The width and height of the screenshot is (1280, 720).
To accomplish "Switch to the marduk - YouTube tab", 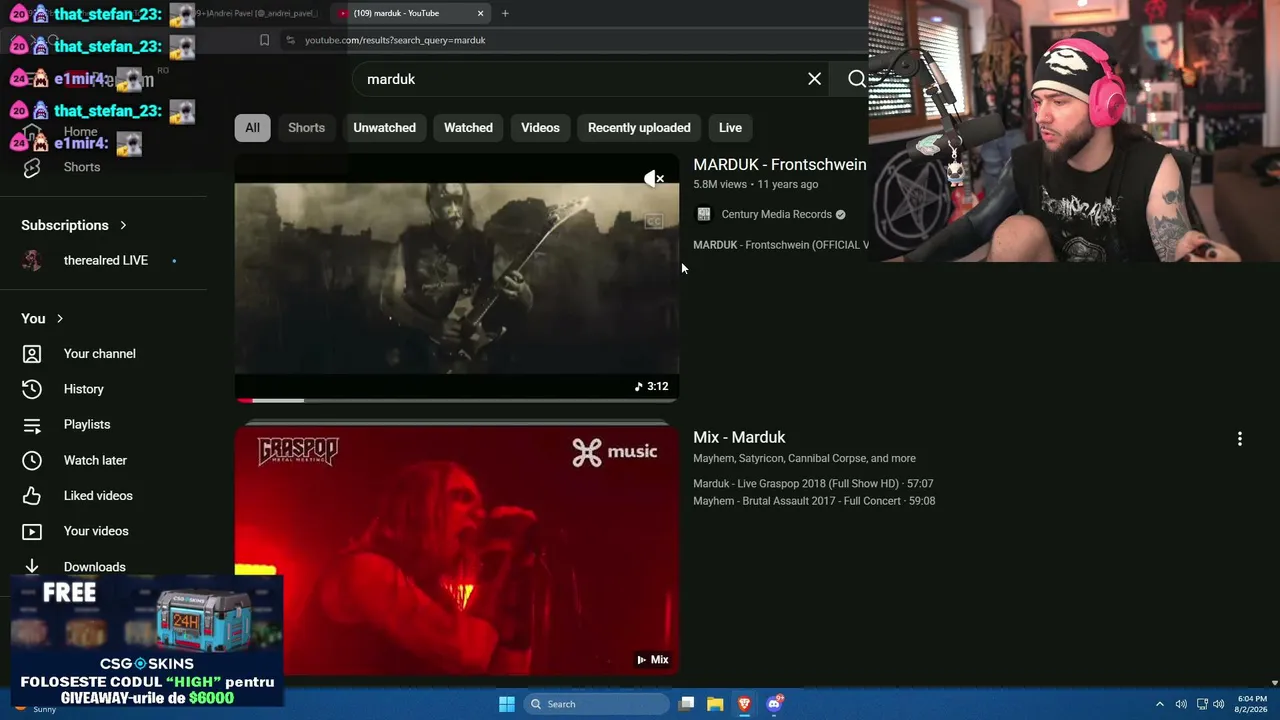I will pyautogui.click(x=410, y=13).
